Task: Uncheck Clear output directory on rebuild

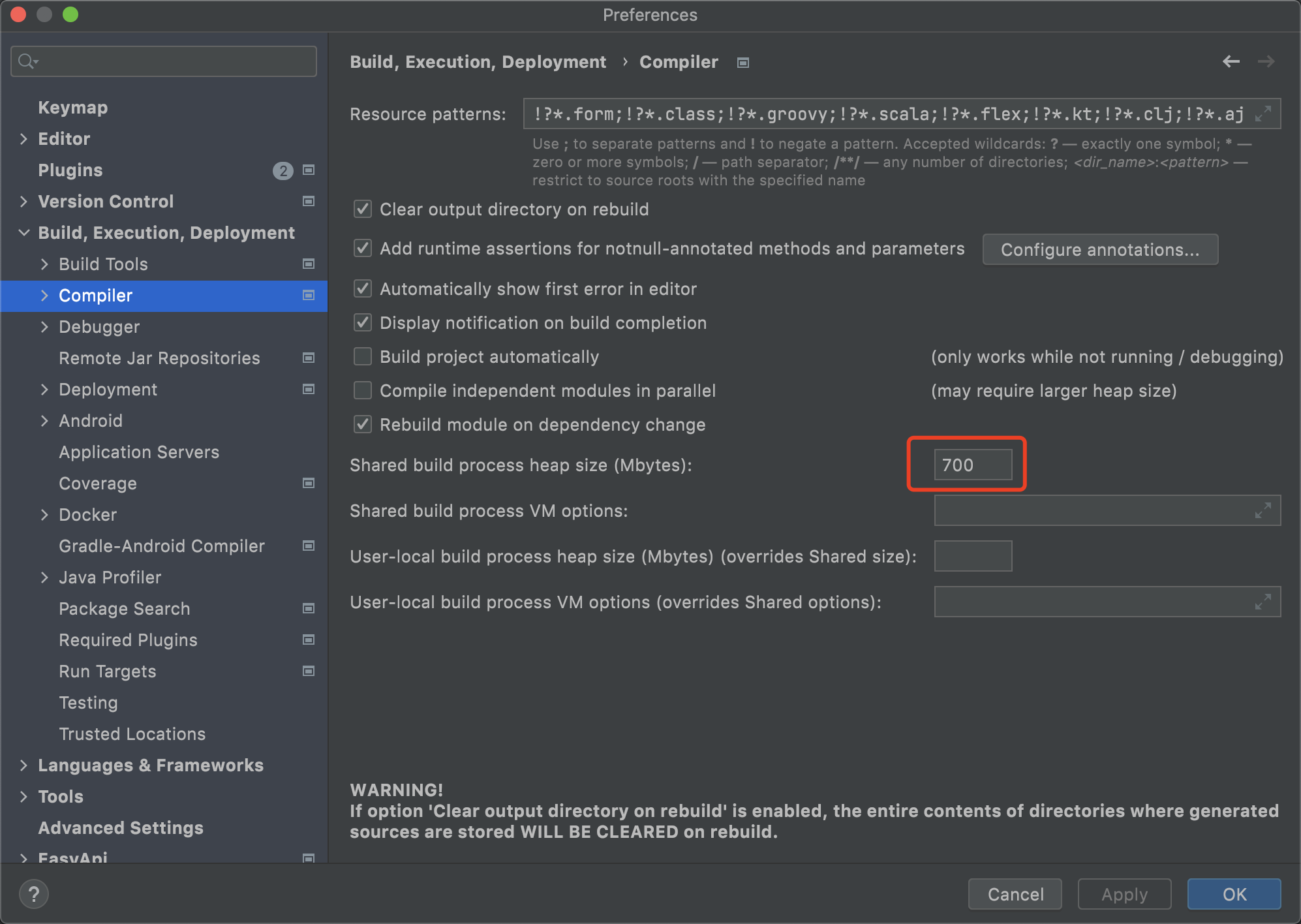Action: (363, 209)
